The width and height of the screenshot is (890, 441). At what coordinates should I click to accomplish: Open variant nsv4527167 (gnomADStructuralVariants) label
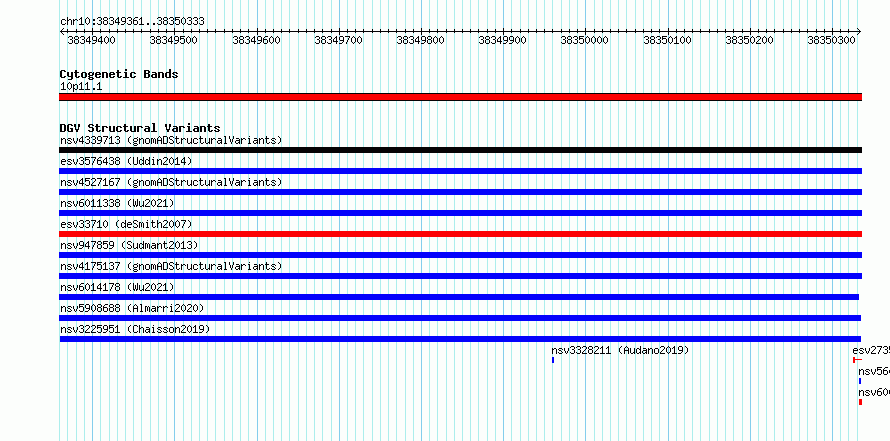point(171,182)
